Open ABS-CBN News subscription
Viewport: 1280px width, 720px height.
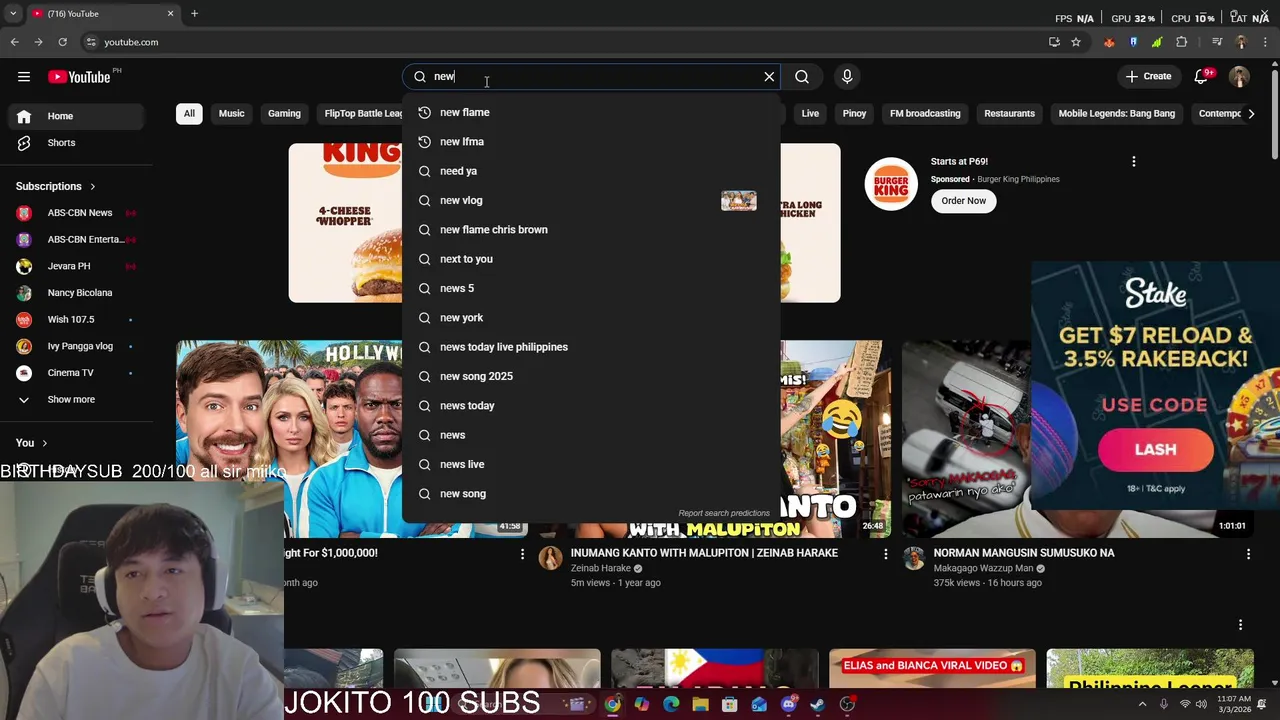coord(77,213)
